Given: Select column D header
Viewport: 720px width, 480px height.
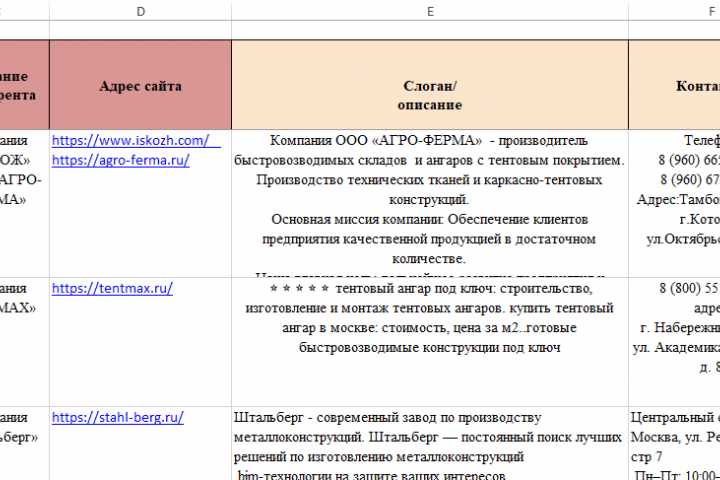Looking at the screenshot, I should (x=141, y=11).
